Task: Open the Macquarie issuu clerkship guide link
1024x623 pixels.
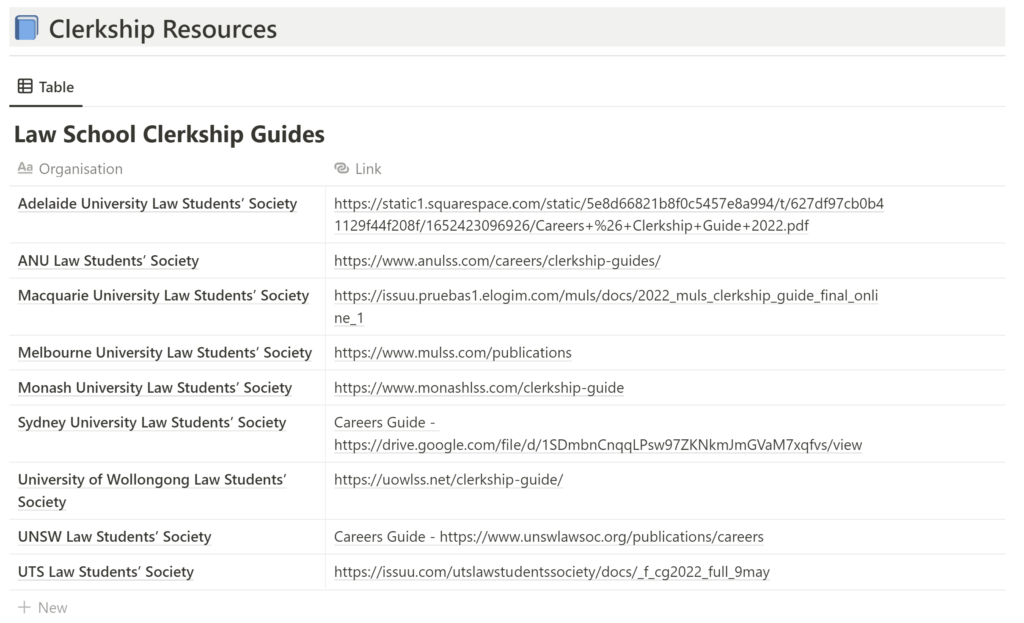Action: 606,307
